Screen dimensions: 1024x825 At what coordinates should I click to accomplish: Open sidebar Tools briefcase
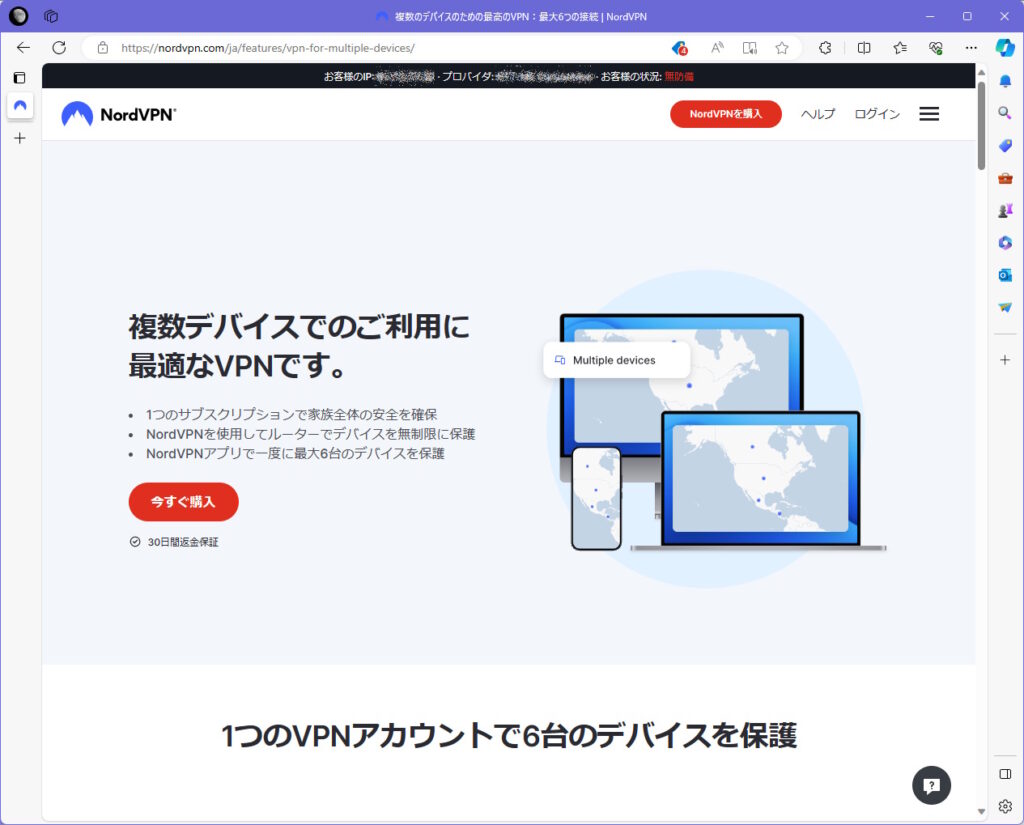(1005, 178)
